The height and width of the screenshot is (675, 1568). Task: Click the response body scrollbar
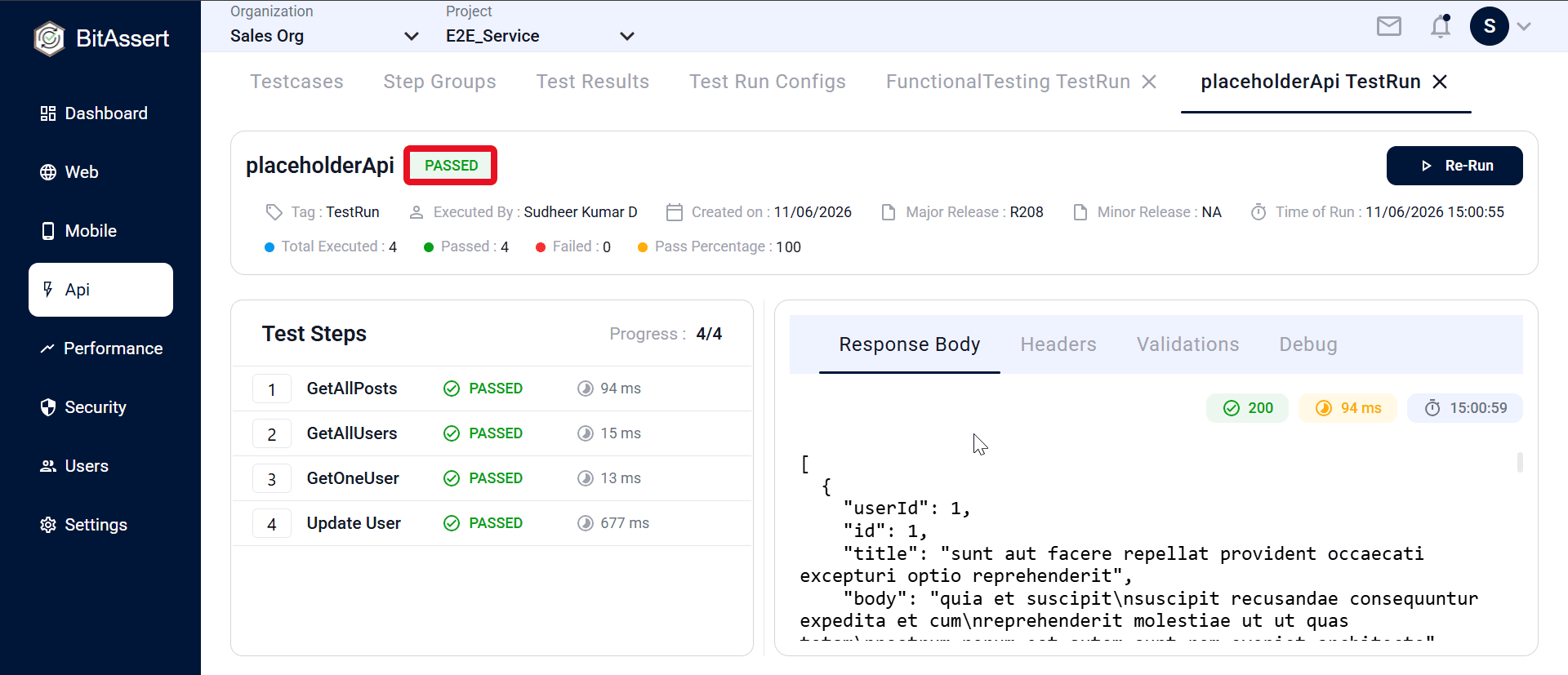[1520, 463]
